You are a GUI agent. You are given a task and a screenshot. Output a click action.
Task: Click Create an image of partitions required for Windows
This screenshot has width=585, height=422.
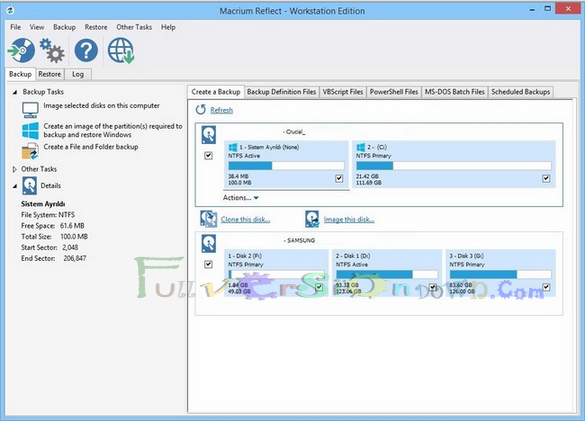tap(113, 131)
